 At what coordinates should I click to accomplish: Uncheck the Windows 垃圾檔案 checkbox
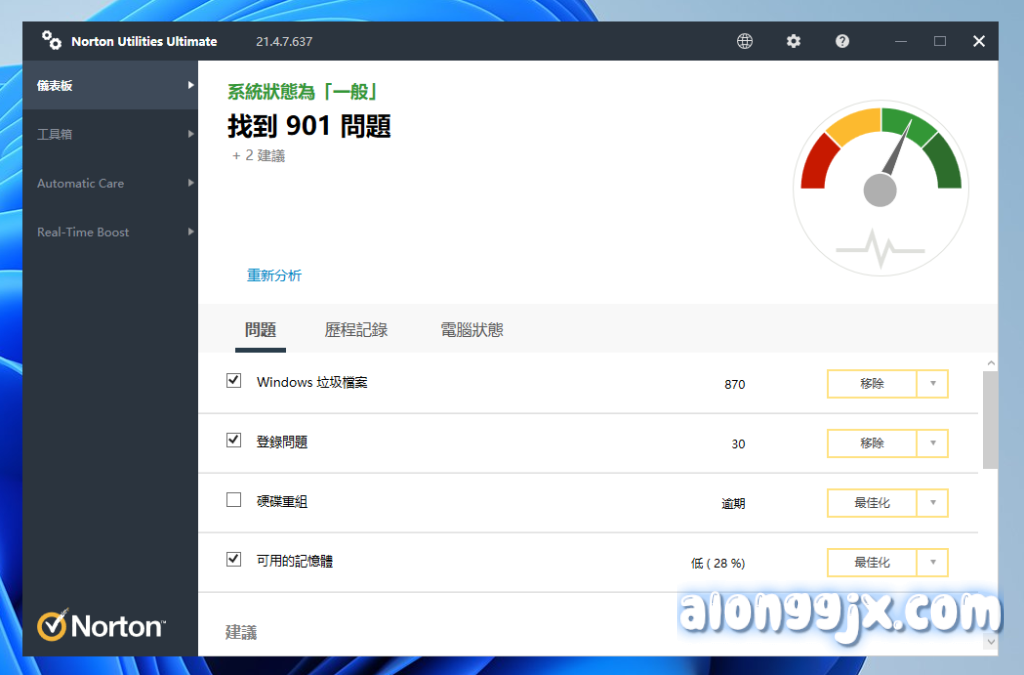click(234, 381)
